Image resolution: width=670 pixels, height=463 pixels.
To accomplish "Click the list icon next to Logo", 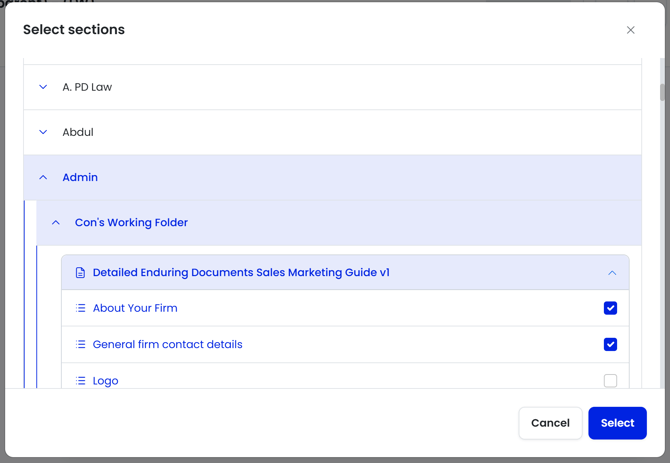I will coord(80,380).
